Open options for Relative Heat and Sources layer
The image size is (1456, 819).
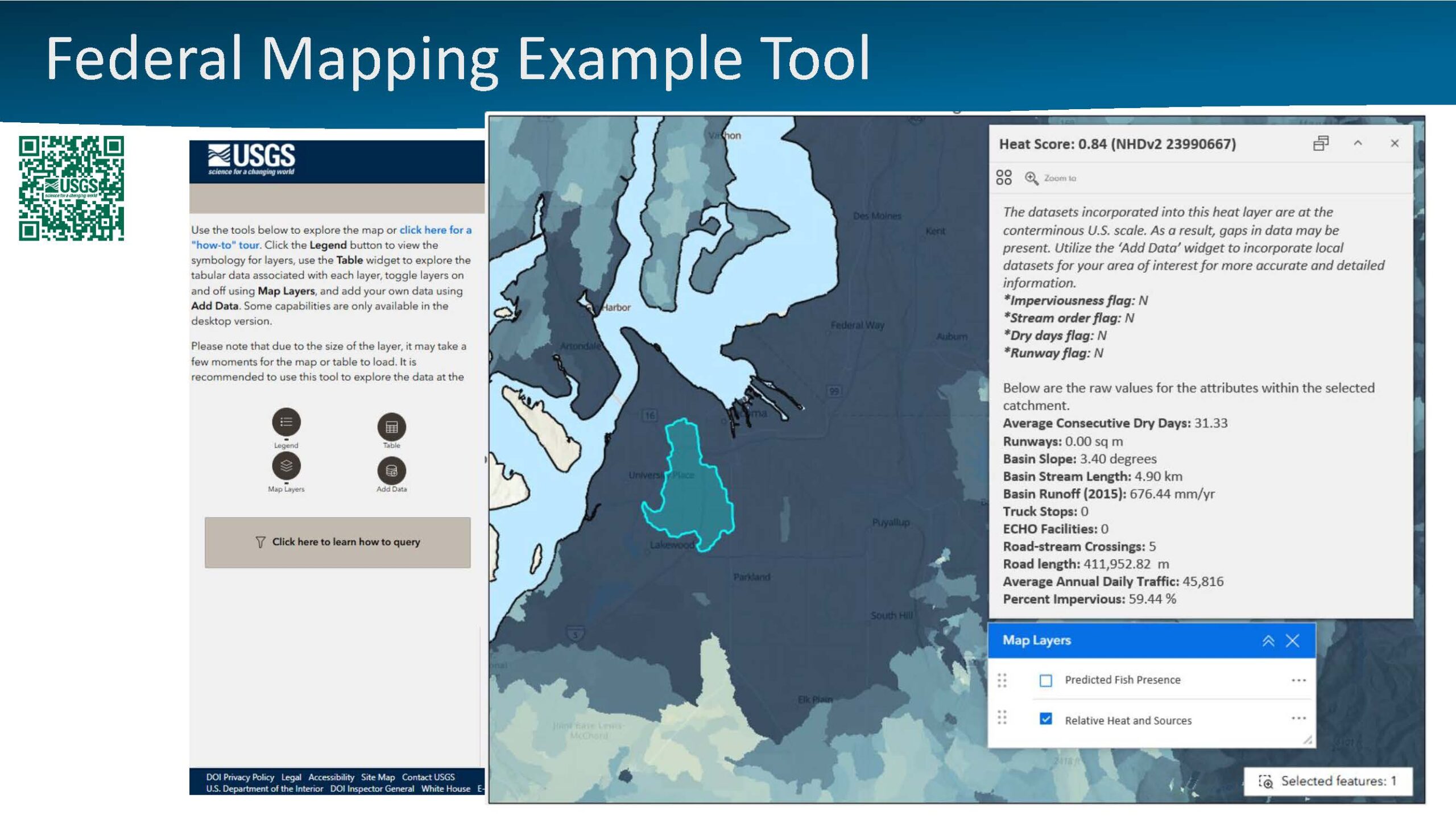(x=1298, y=718)
